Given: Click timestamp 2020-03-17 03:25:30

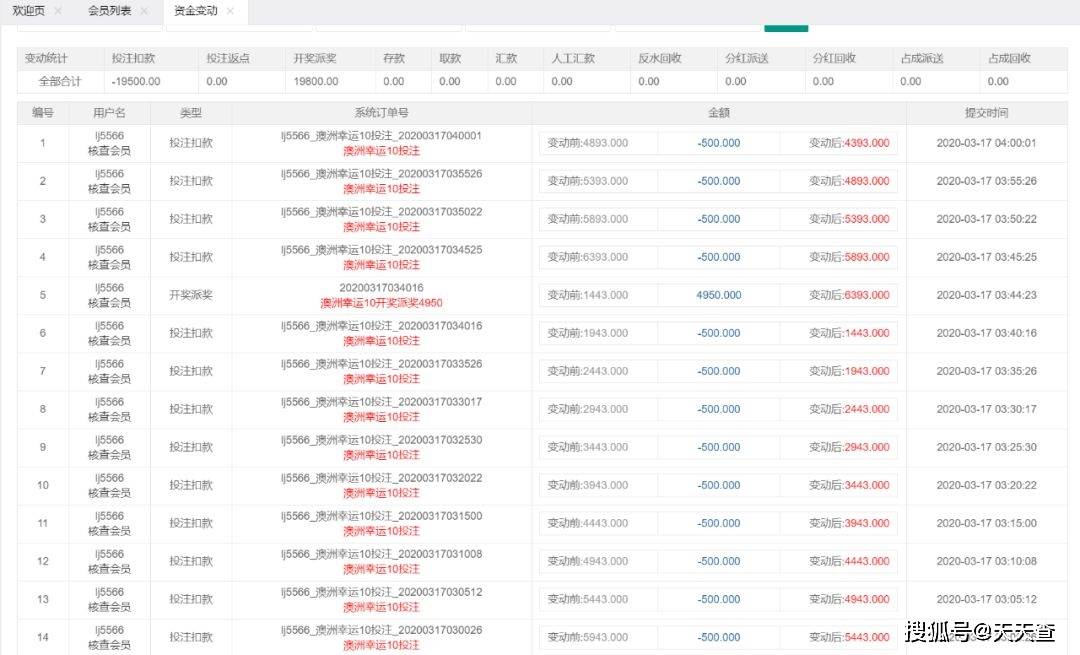Looking at the screenshot, I should coord(986,447).
